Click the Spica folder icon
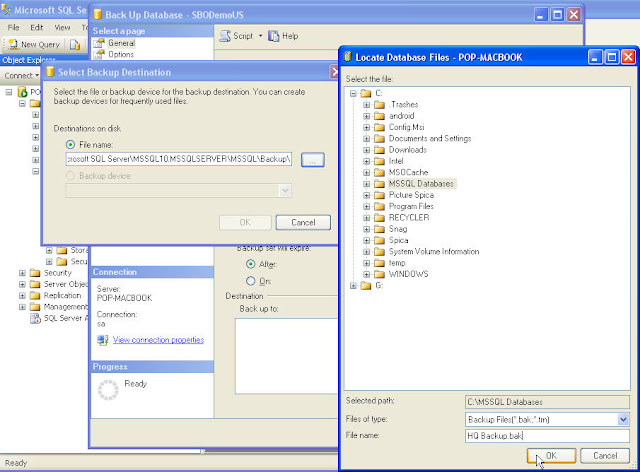Viewport: 640px width, 472px height. (x=380, y=240)
